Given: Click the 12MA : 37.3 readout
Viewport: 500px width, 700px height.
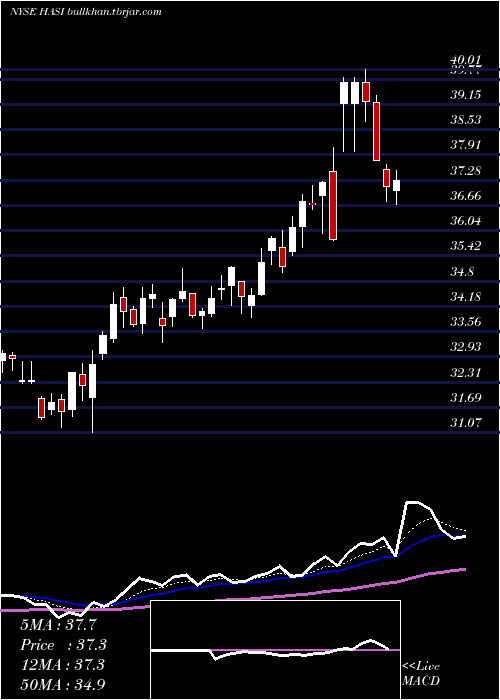Looking at the screenshot, I should coord(62,665).
